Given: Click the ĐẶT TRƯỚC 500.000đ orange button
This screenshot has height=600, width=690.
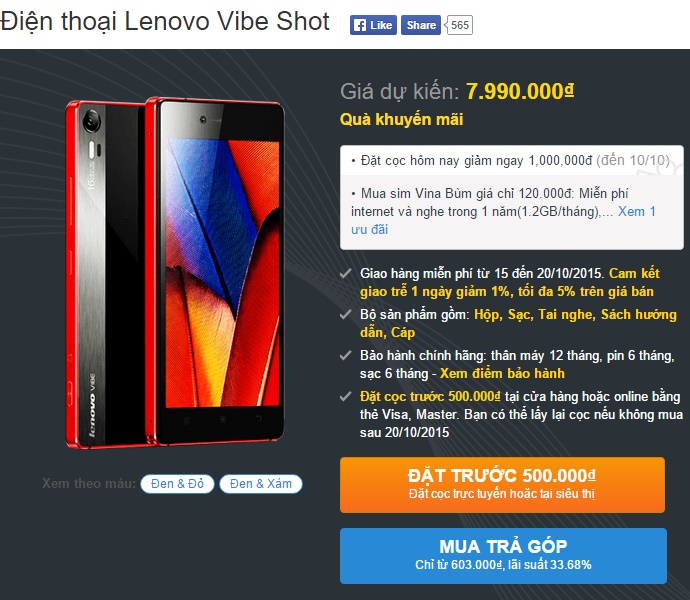Looking at the screenshot, I should tap(502, 485).
